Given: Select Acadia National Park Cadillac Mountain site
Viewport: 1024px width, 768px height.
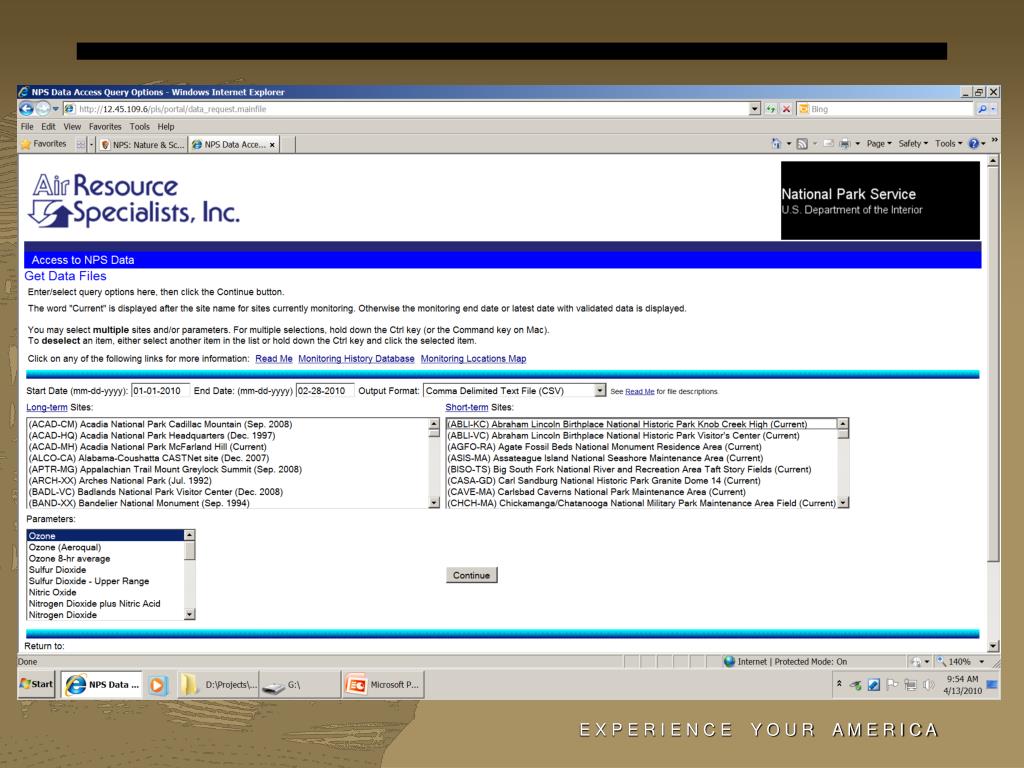Looking at the screenshot, I should tap(227, 424).
